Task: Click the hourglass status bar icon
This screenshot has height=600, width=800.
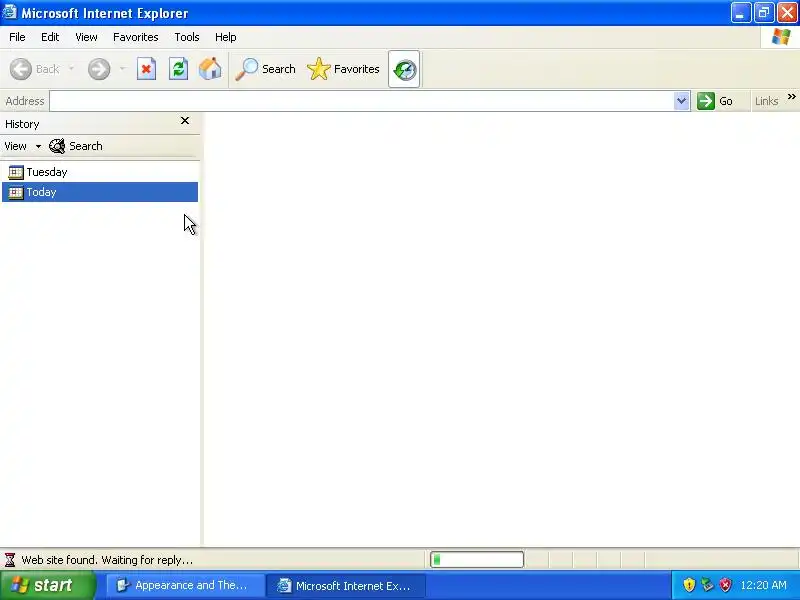Action: (x=10, y=560)
